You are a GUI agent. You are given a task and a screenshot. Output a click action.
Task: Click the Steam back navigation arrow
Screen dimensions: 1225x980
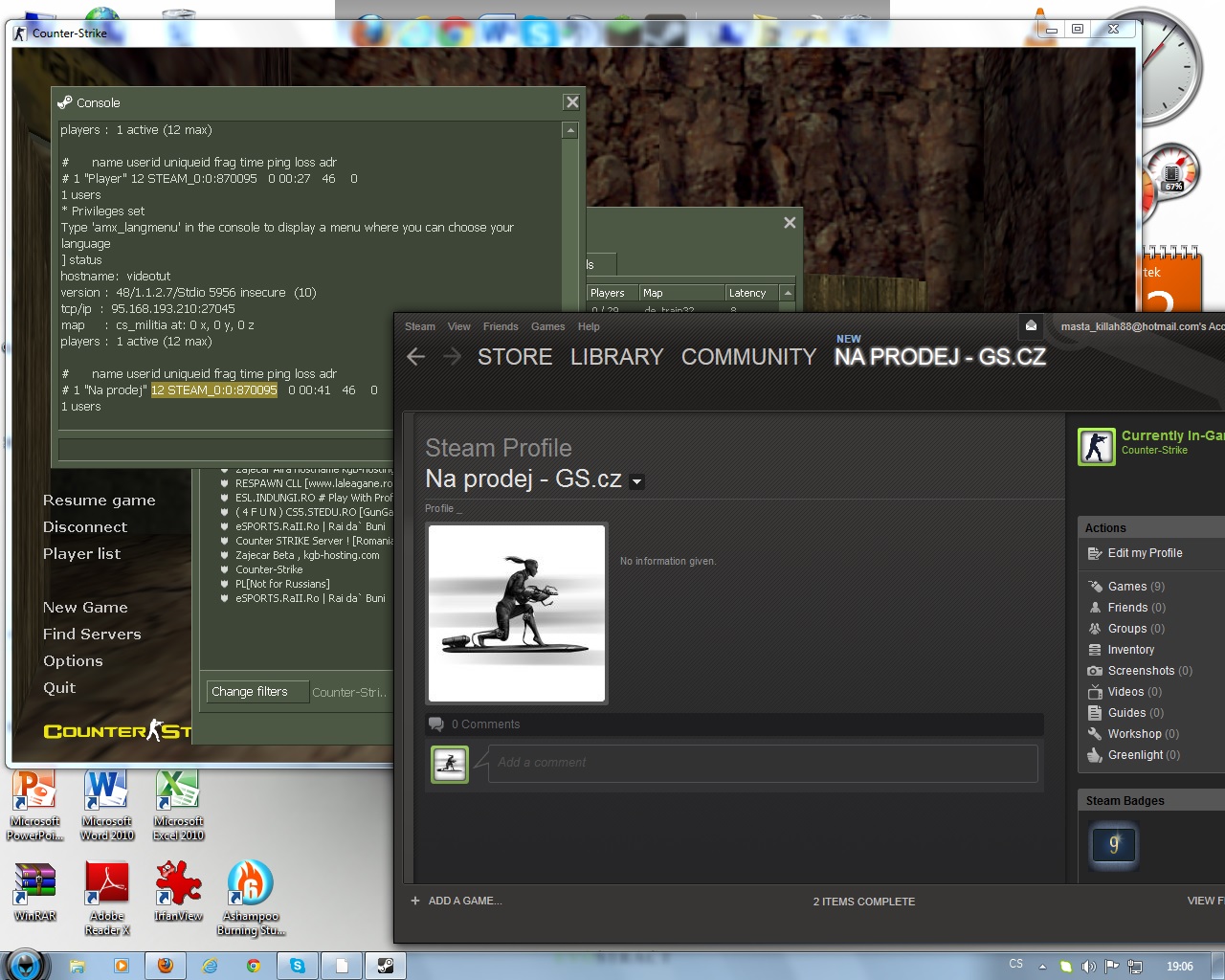click(x=415, y=357)
